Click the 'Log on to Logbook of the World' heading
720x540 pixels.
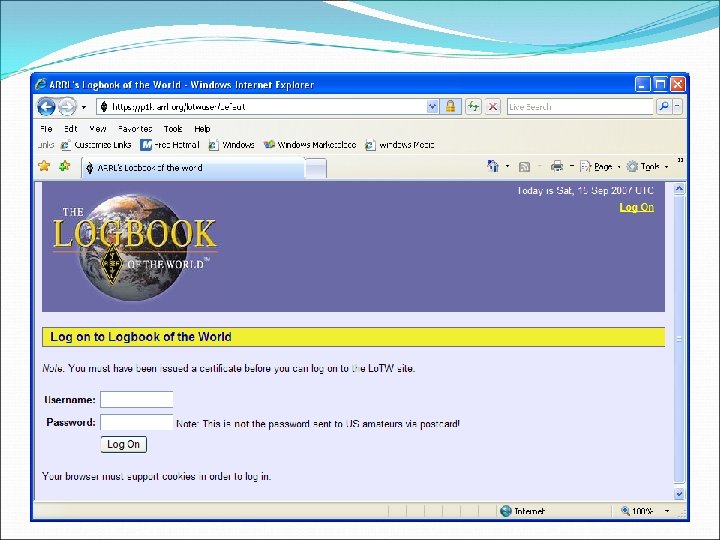(141, 337)
